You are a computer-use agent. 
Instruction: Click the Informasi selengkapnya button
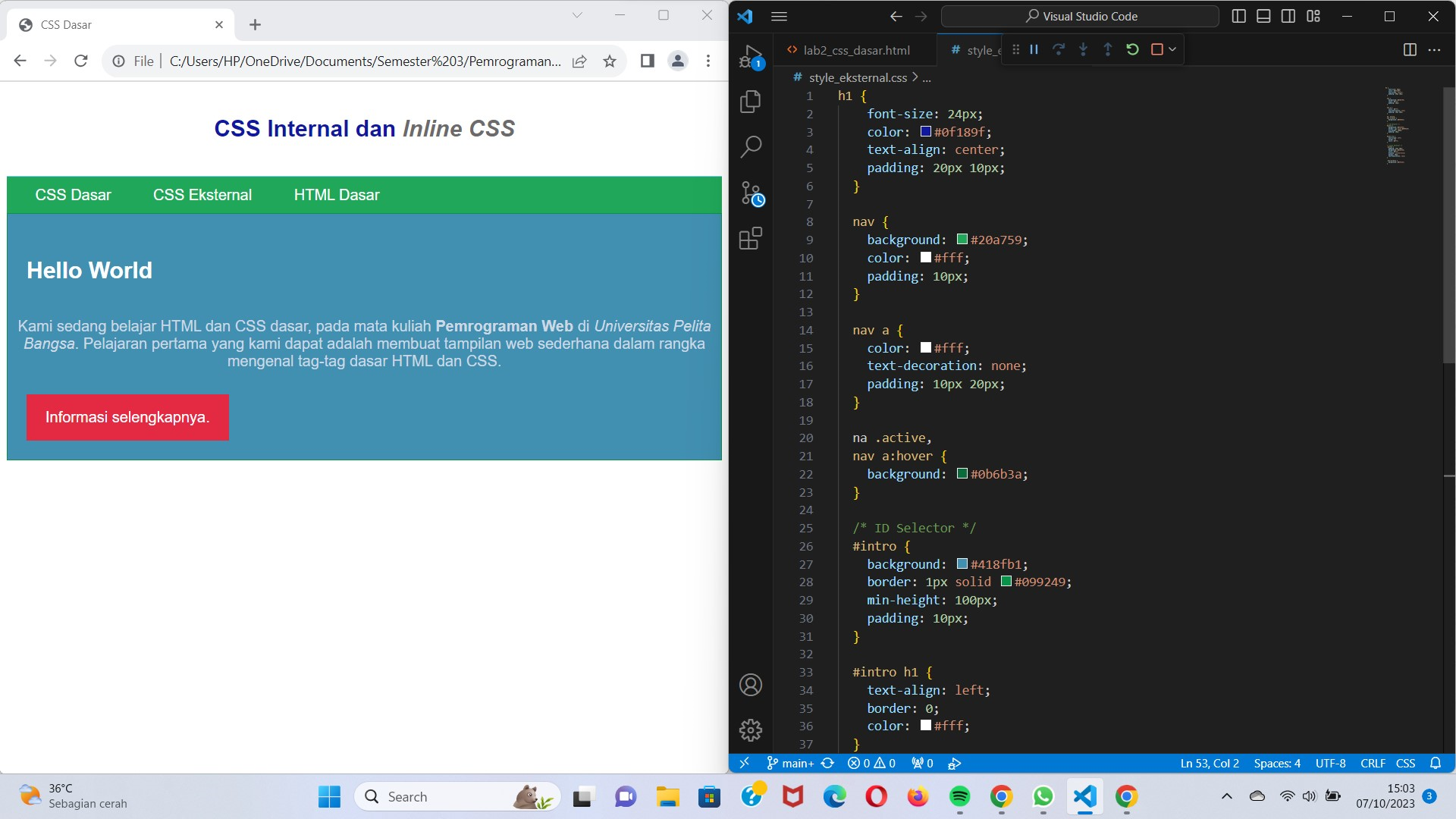click(x=127, y=417)
